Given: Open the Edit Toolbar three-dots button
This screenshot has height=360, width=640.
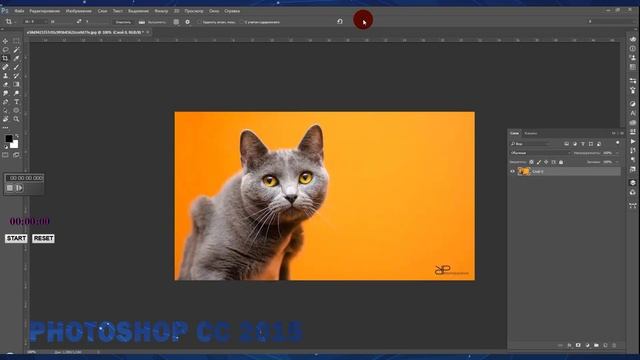Looking at the screenshot, I should pyautogui.click(x=5, y=128).
